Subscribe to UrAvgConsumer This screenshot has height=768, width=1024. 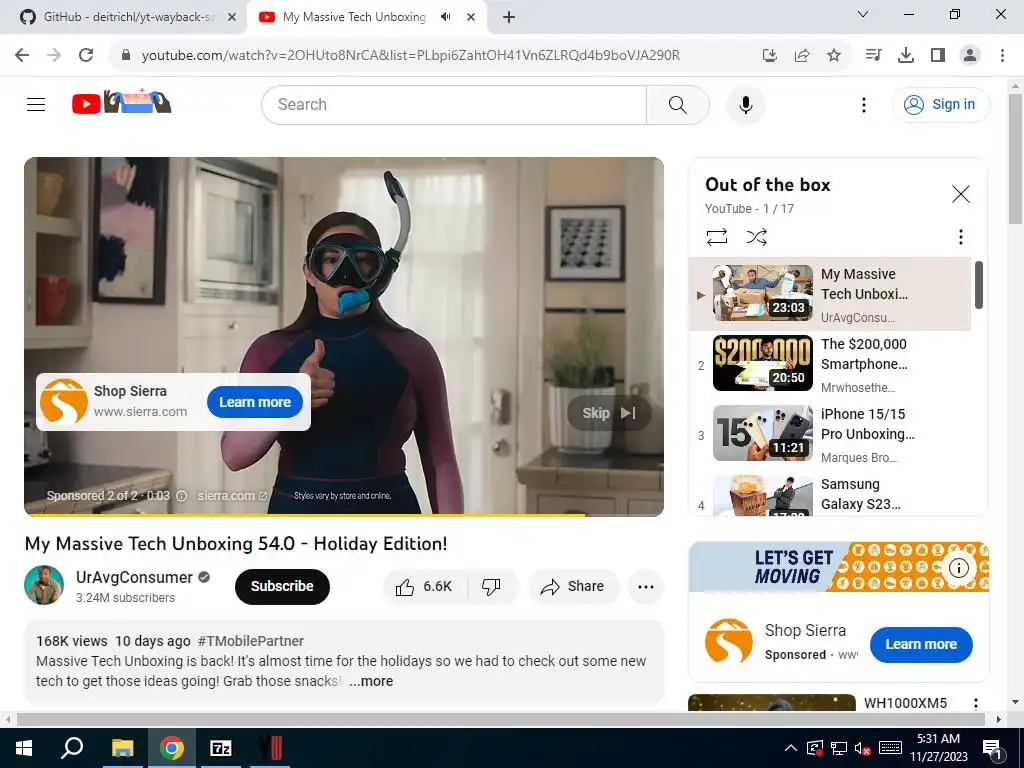282,586
